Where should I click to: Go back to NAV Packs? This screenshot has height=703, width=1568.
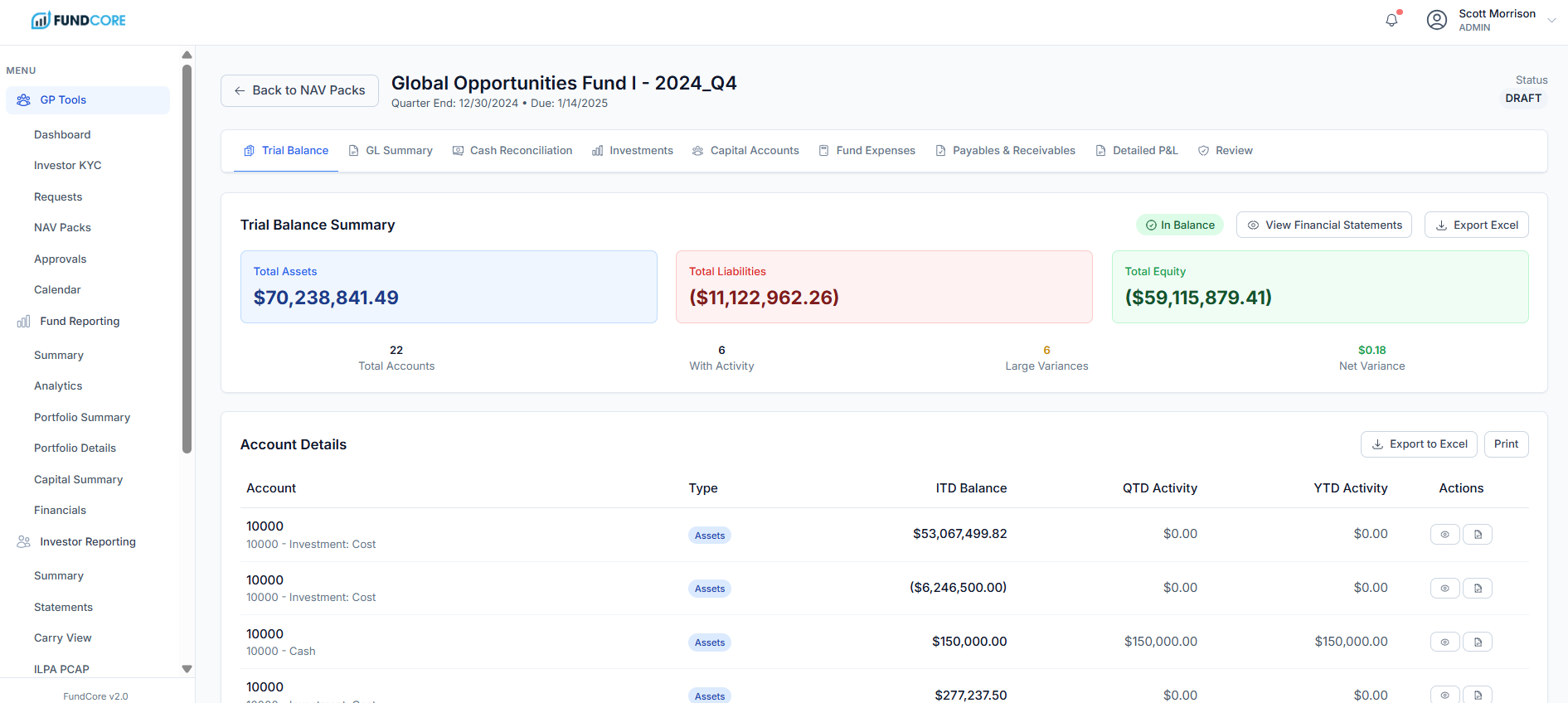click(299, 90)
